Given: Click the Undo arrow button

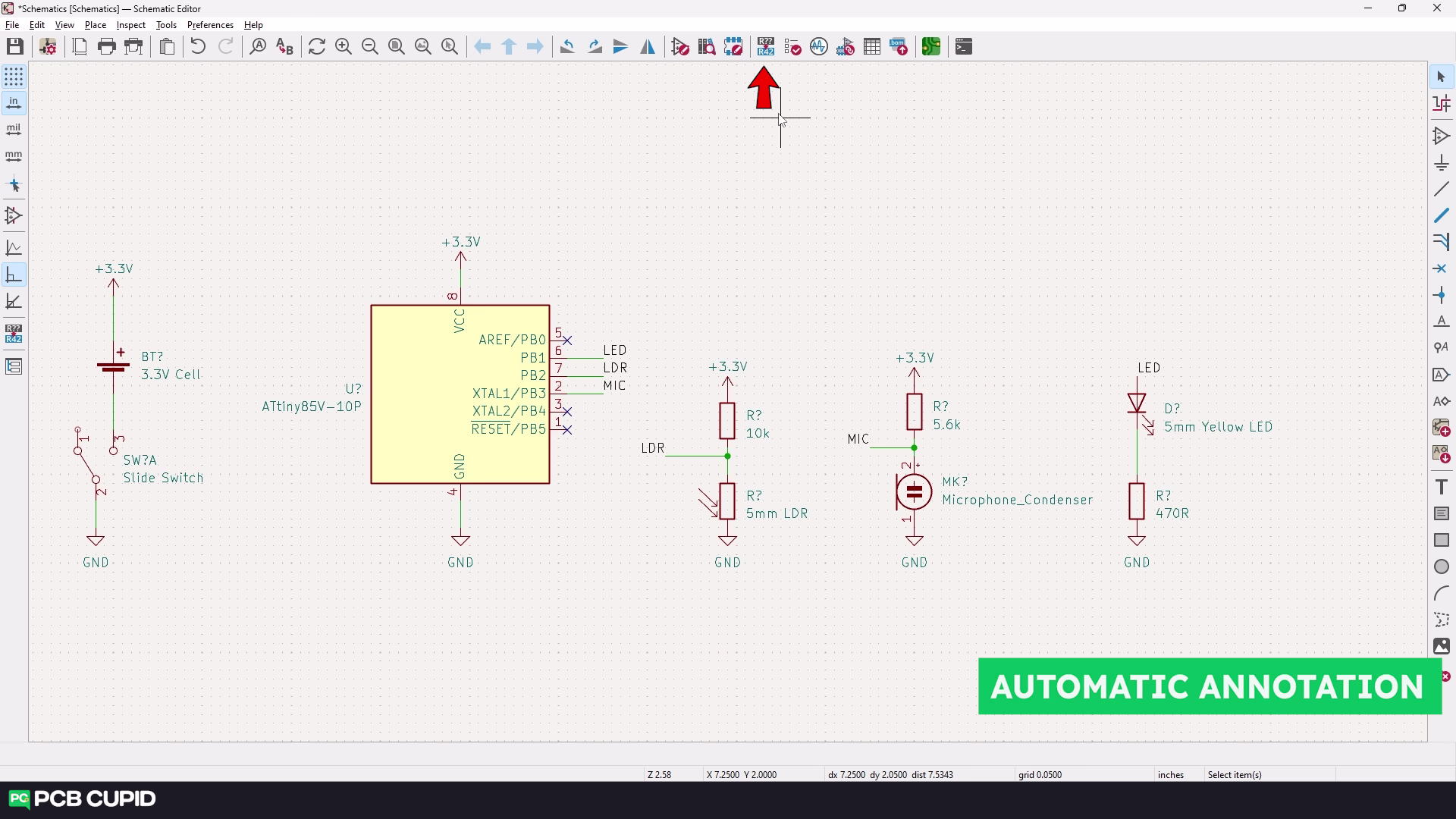Looking at the screenshot, I should tap(198, 47).
